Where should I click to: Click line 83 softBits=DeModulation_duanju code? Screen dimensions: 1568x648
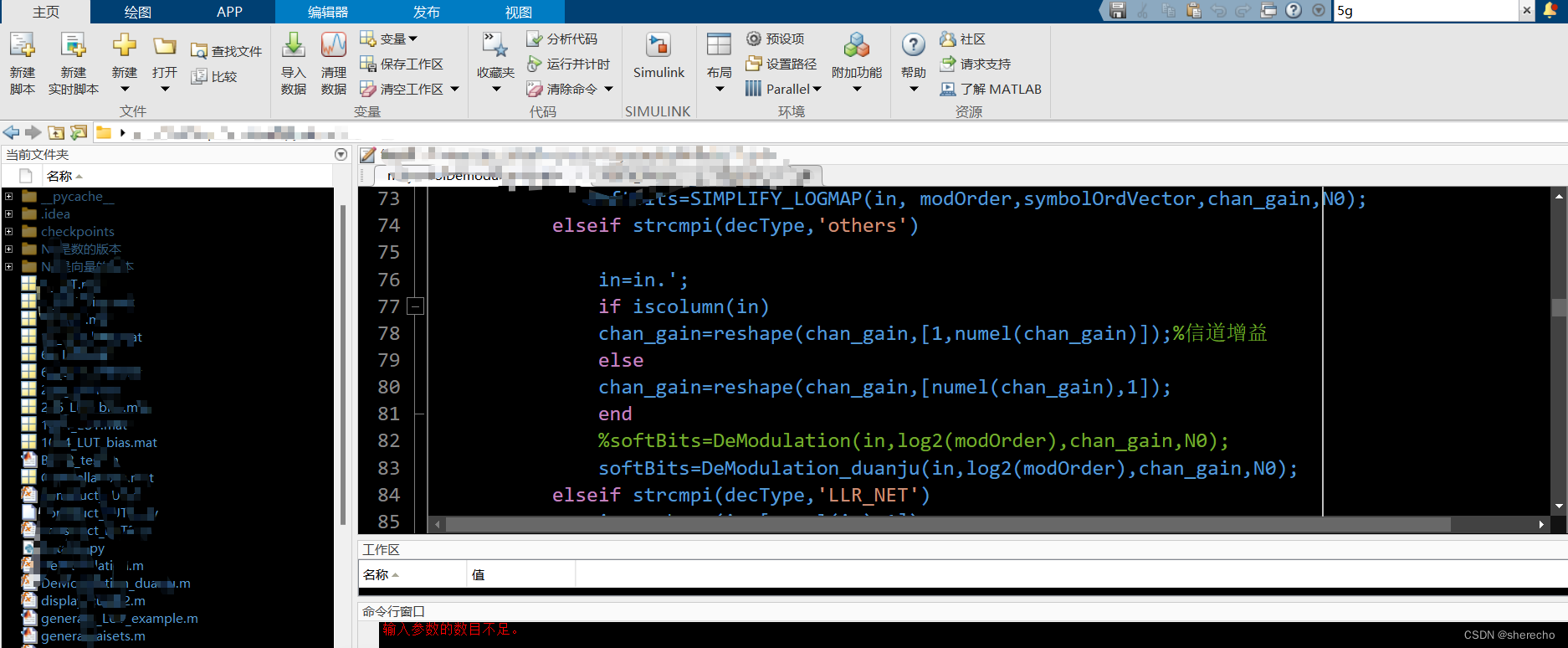[x=947, y=468]
